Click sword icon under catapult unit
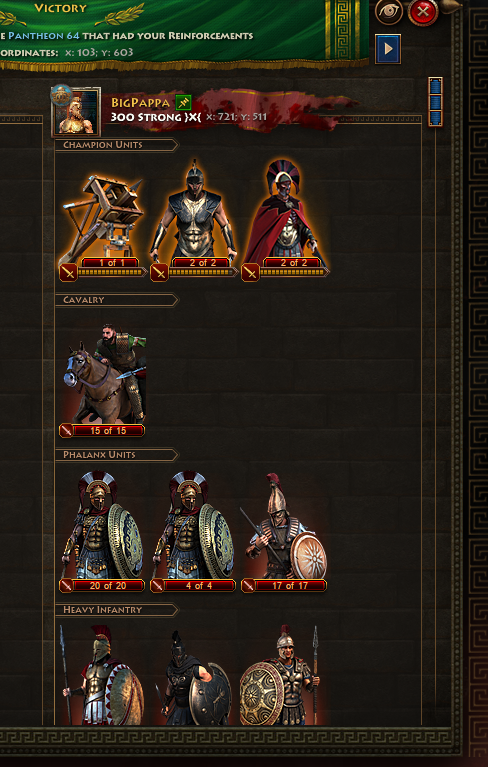The width and height of the screenshot is (488, 767). (68, 272)
